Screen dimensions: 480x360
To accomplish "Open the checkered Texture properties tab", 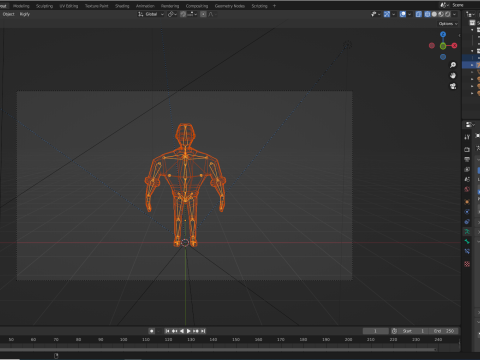I will [x=467, y=264].
